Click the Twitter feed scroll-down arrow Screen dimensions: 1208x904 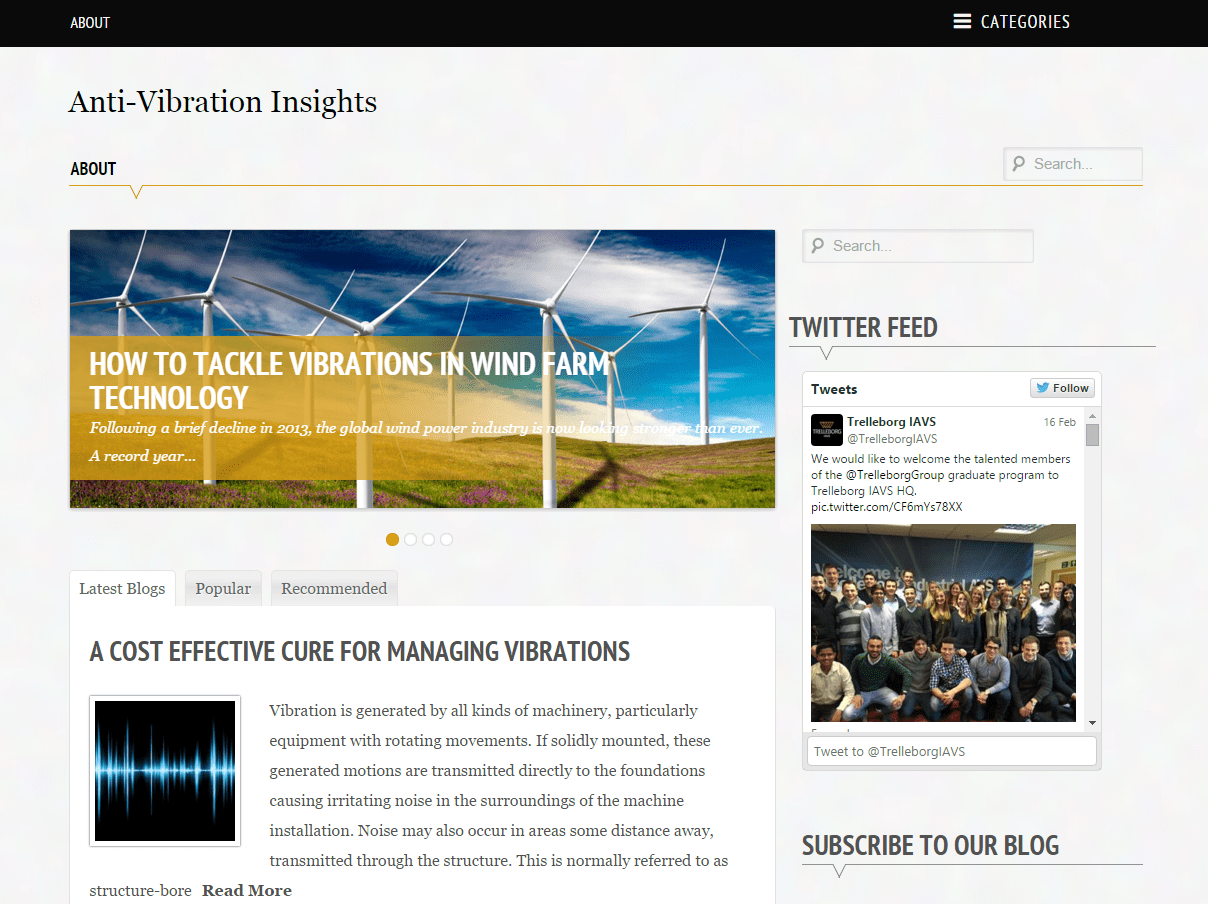[x=1092, y=723]
